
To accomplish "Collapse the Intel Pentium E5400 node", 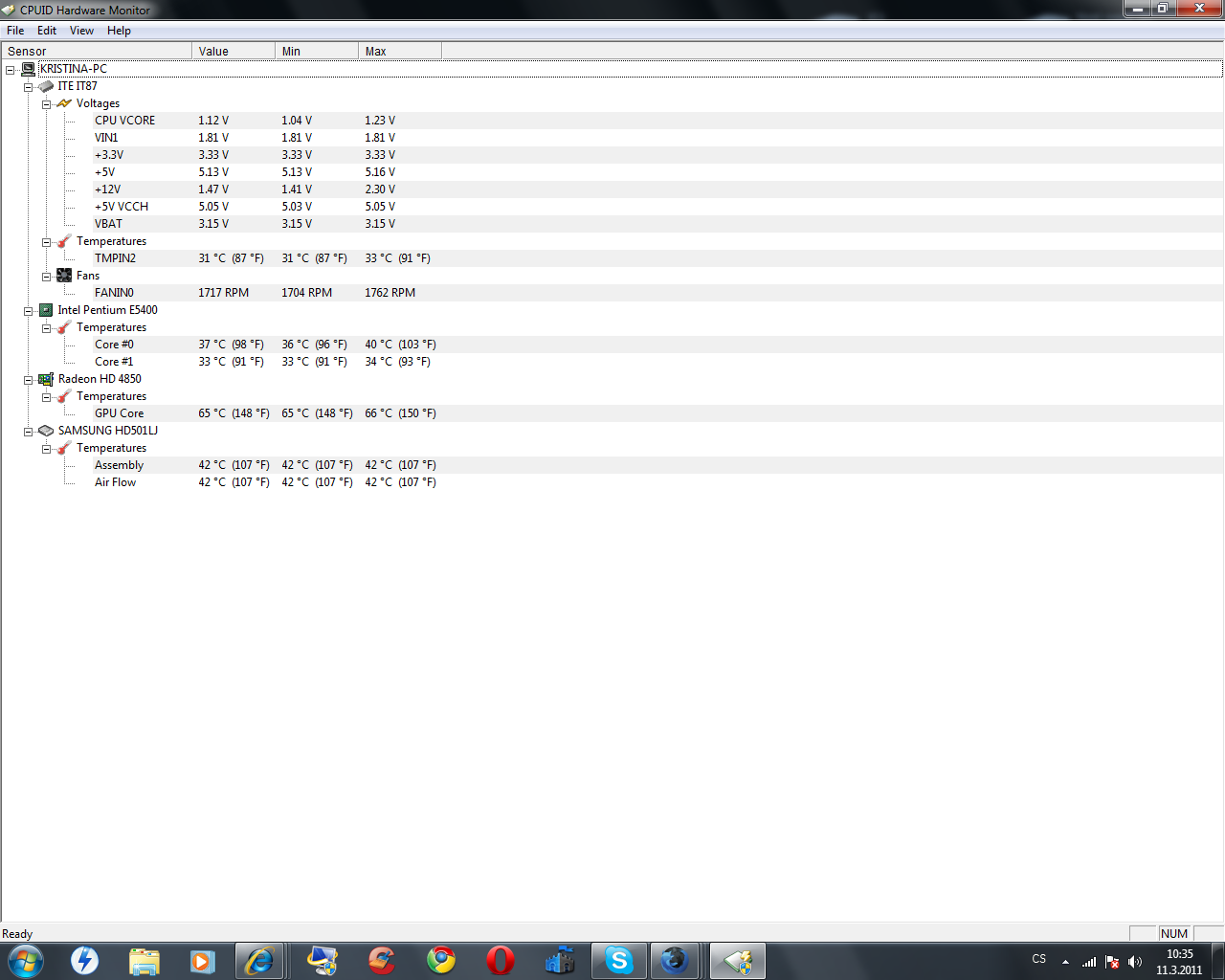I will [x=29, y=311].
